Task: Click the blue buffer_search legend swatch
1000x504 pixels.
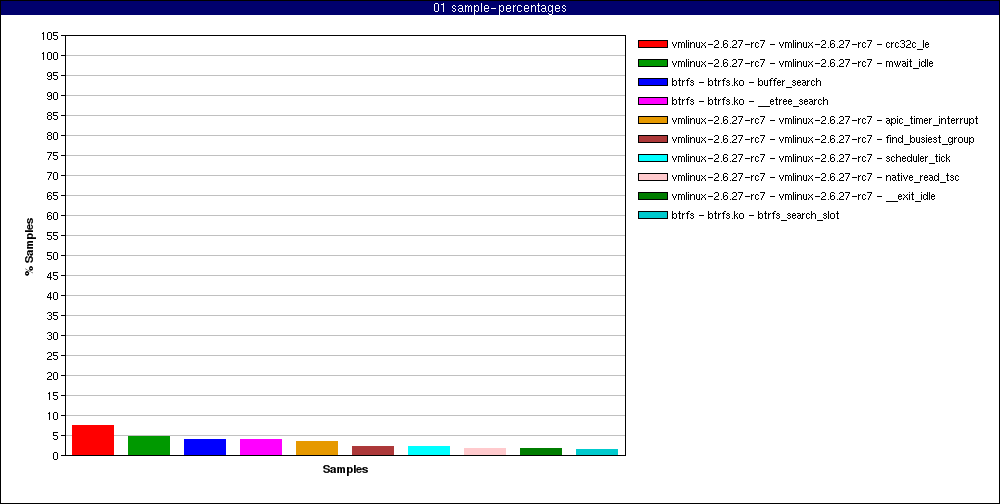Action: 652,82
